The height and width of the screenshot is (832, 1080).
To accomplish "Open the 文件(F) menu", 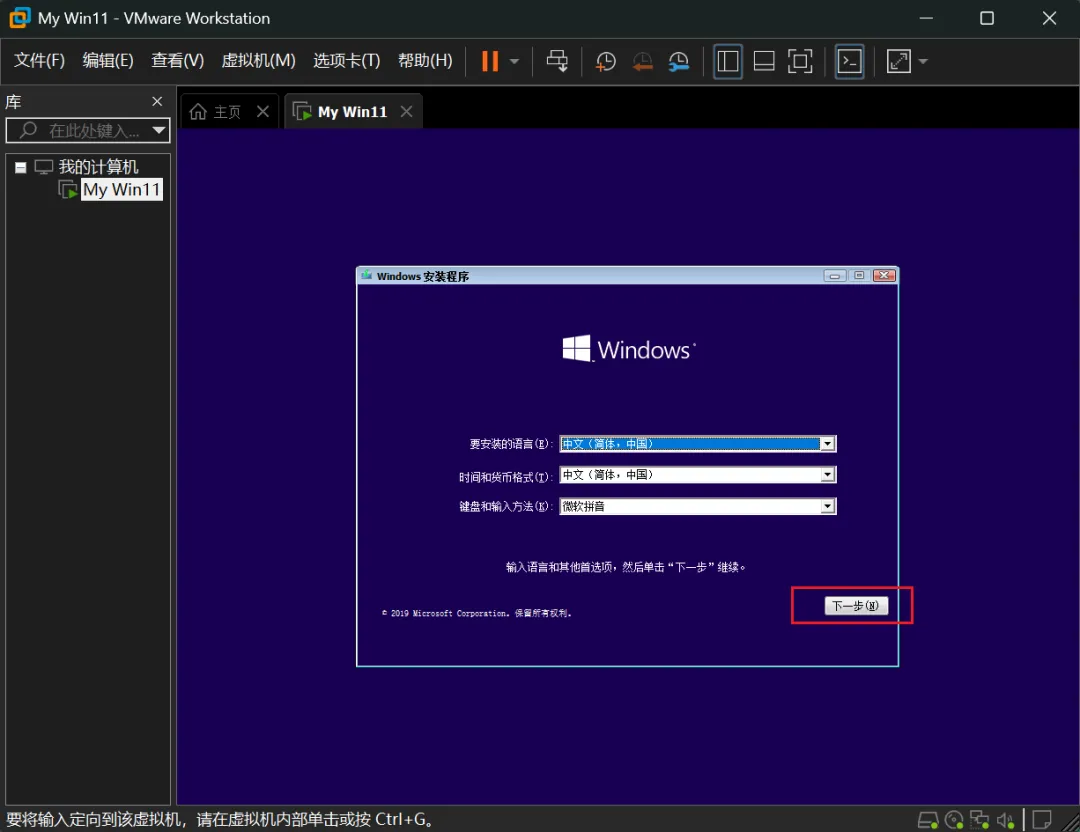I will [39, 61].
